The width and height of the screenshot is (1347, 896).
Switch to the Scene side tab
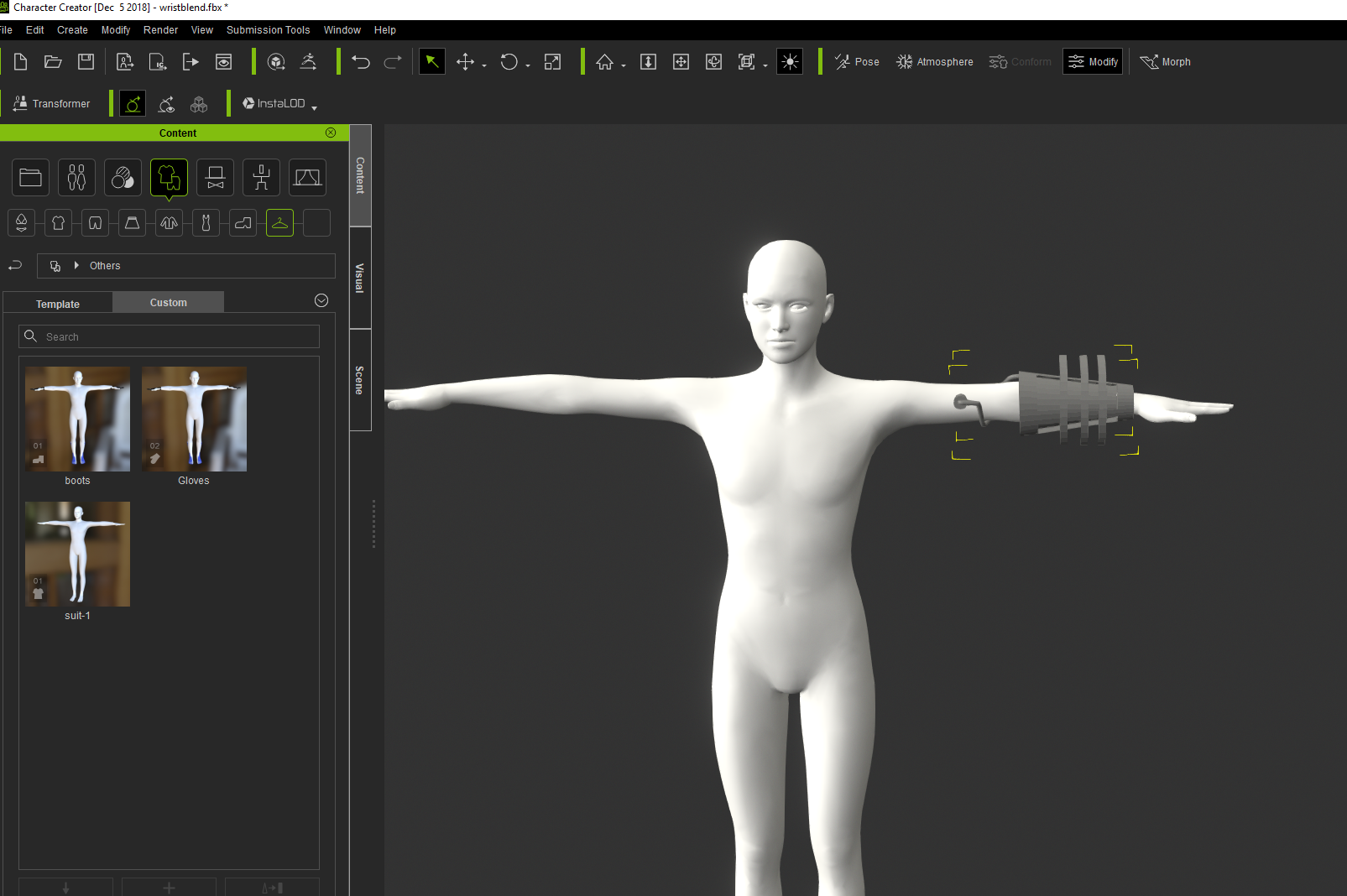(x=360, y=380)
